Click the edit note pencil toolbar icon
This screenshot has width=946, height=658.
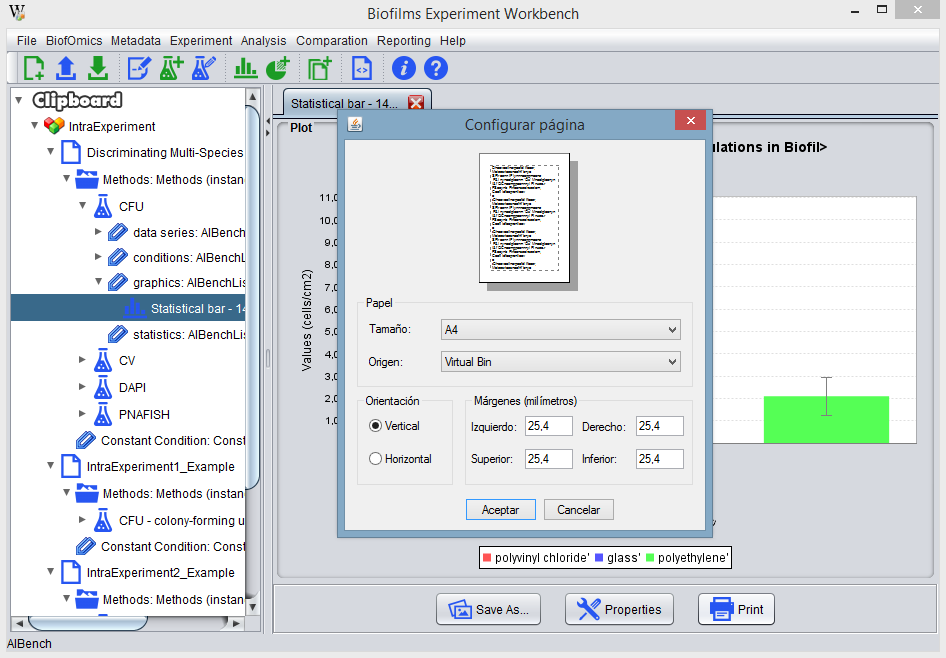click(x=139, y=68)
